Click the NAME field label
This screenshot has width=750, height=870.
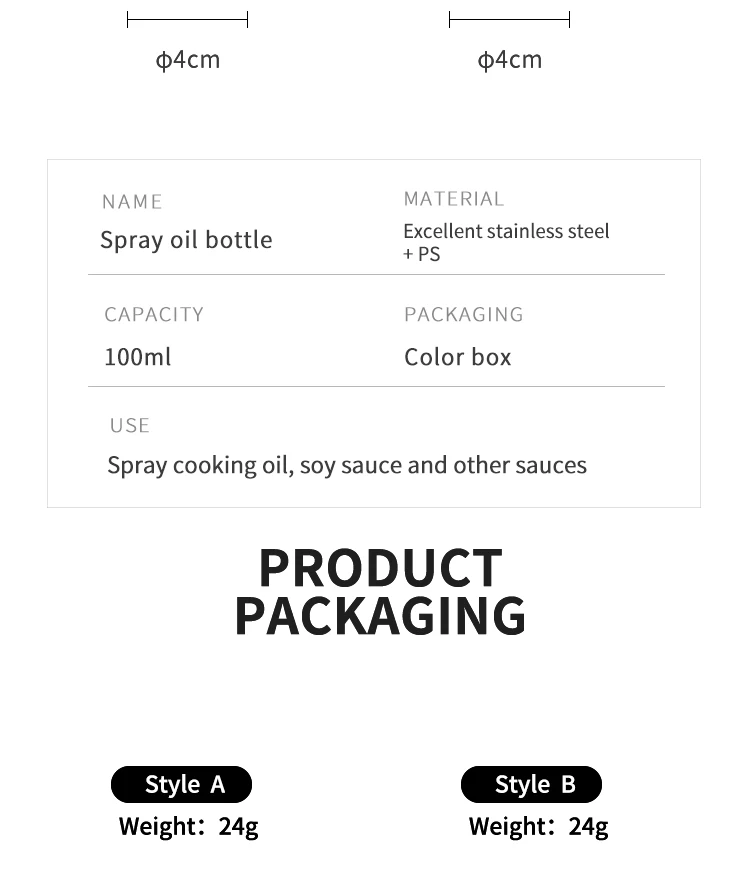(132, 202)
